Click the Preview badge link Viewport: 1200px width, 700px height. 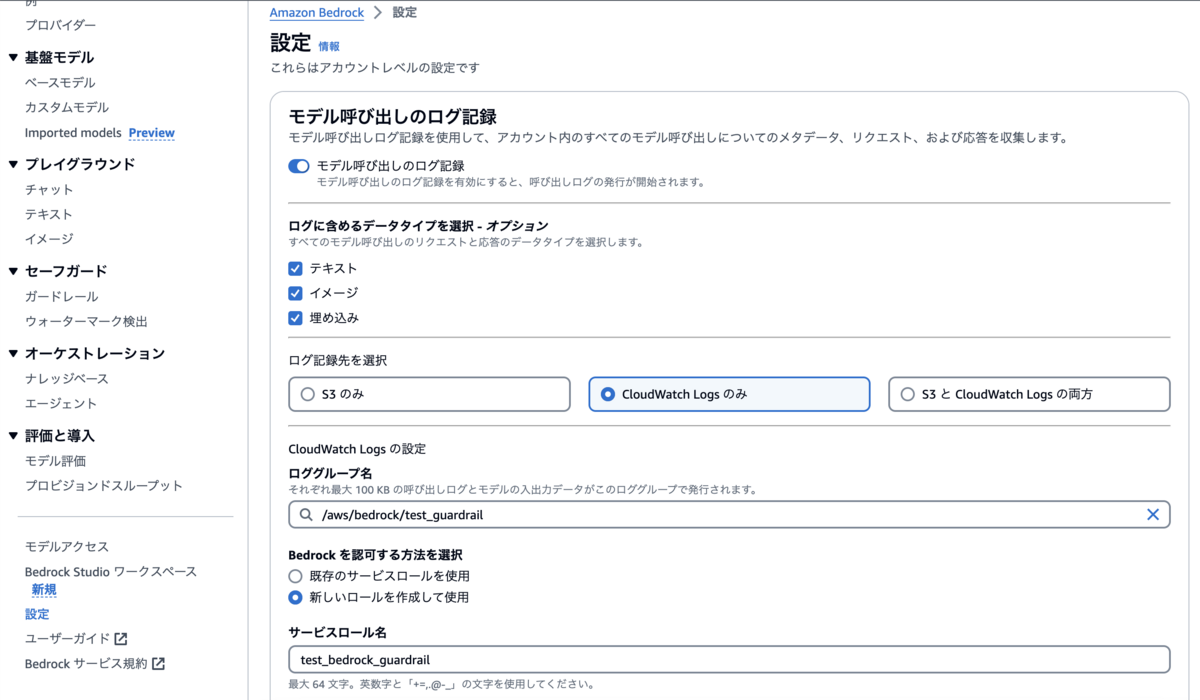tap(151, 132)
